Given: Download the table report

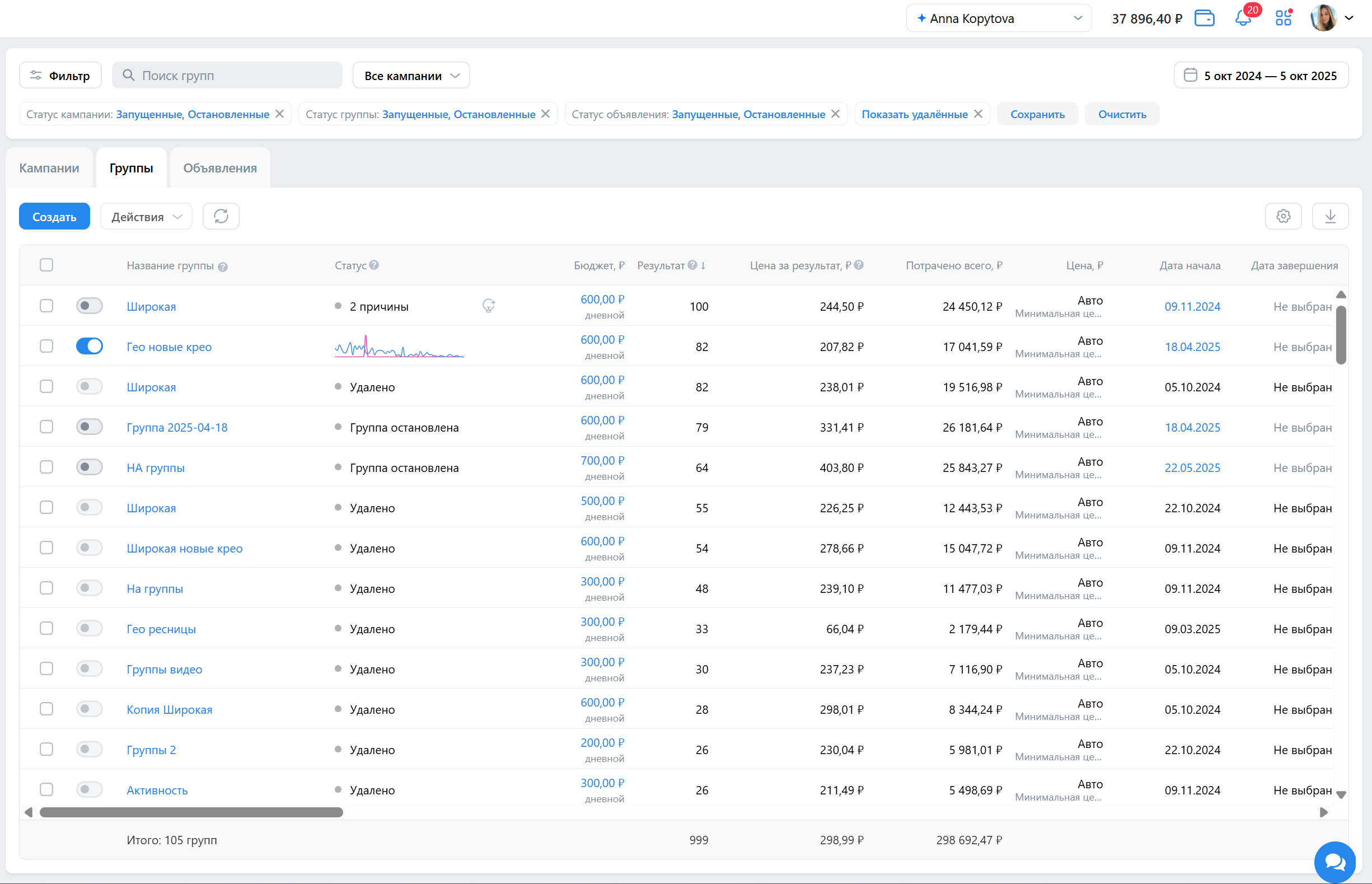Looking at the screenshot, I should pyautogui.click(x=1330, y=217).
